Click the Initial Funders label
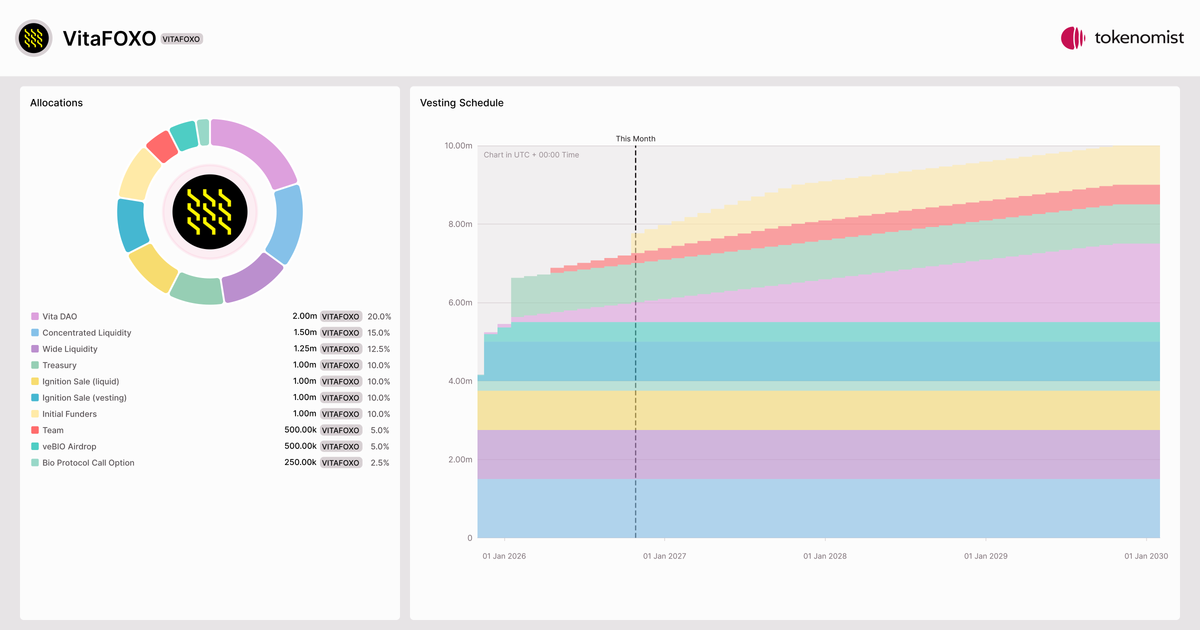The height and width of the screenshot is (630, 1200). point(70,414)
